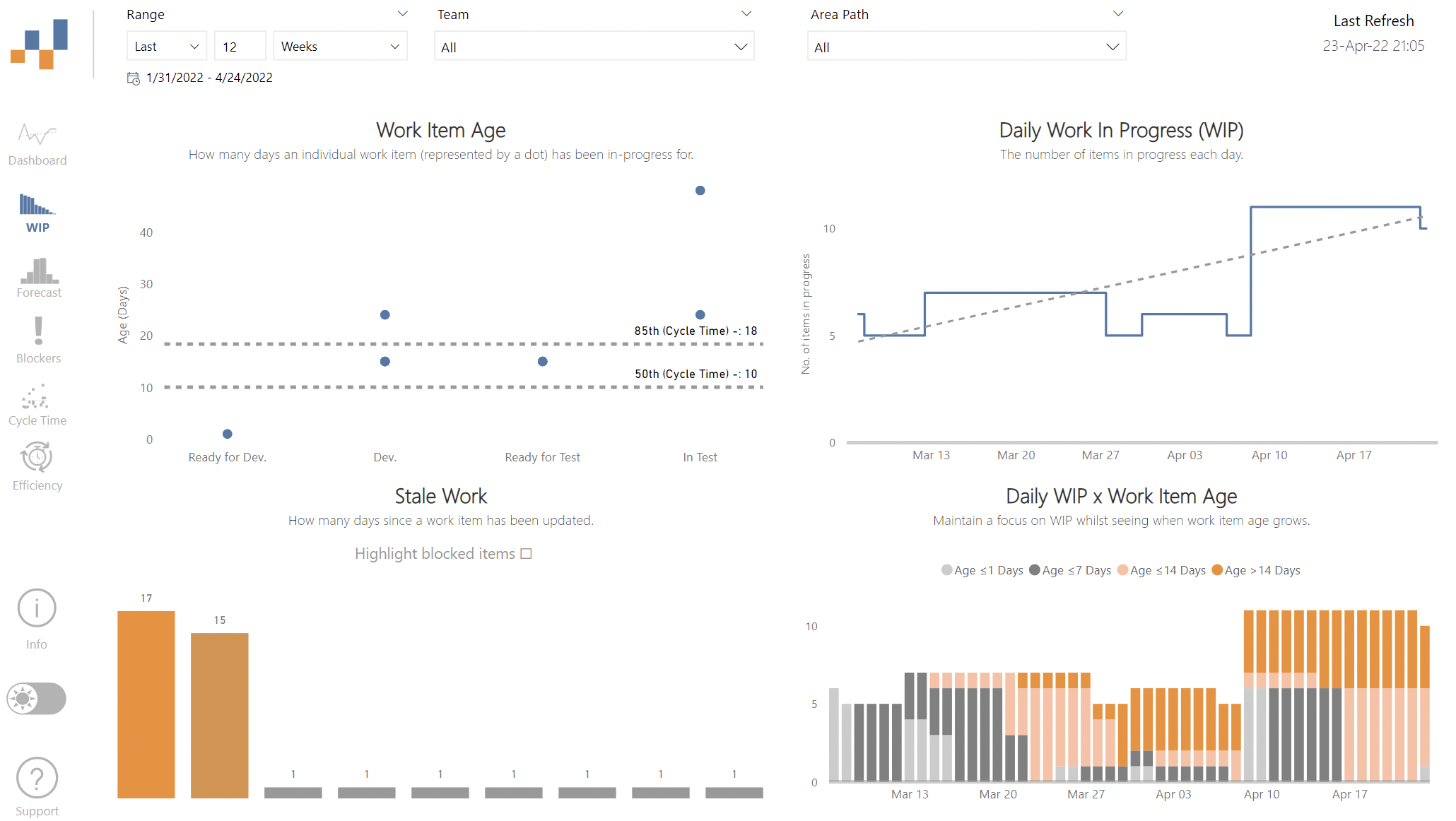1456x821 pixels.
Task: Click the calendar icon beside date range
Action: (x=133, y=78)
